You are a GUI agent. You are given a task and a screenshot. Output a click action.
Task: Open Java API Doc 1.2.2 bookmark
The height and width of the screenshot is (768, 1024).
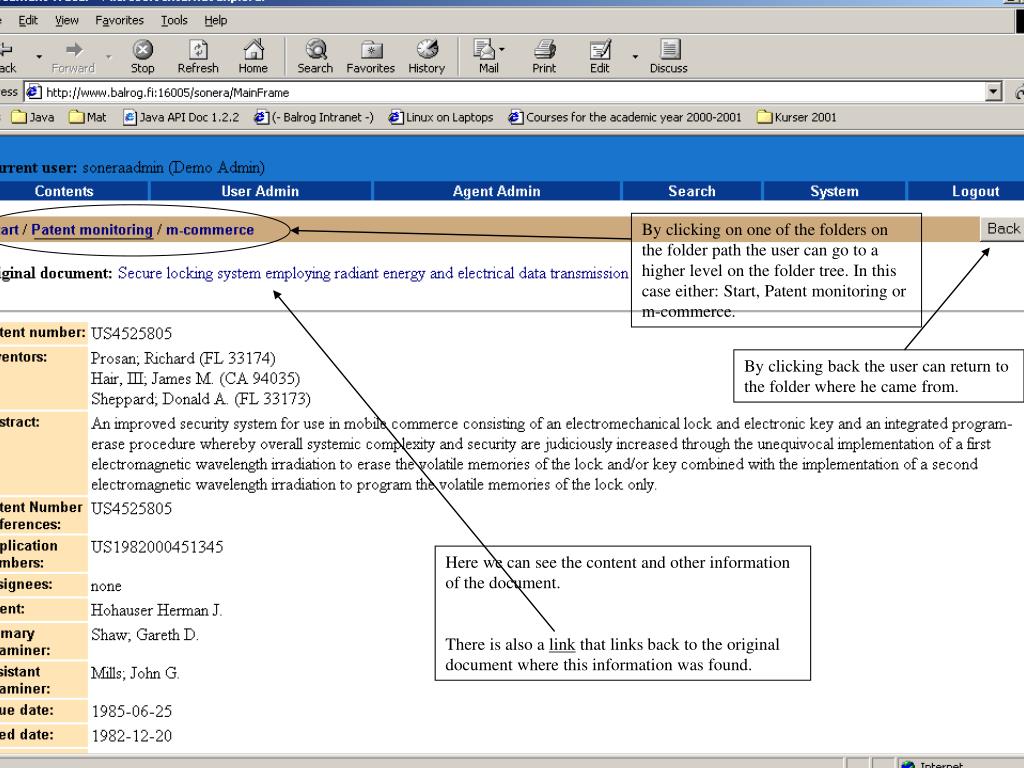click(x=182, y=118)
